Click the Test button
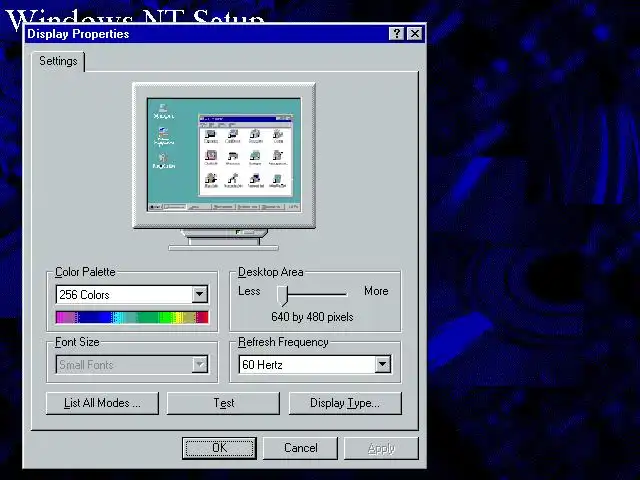 pos(223,403)
